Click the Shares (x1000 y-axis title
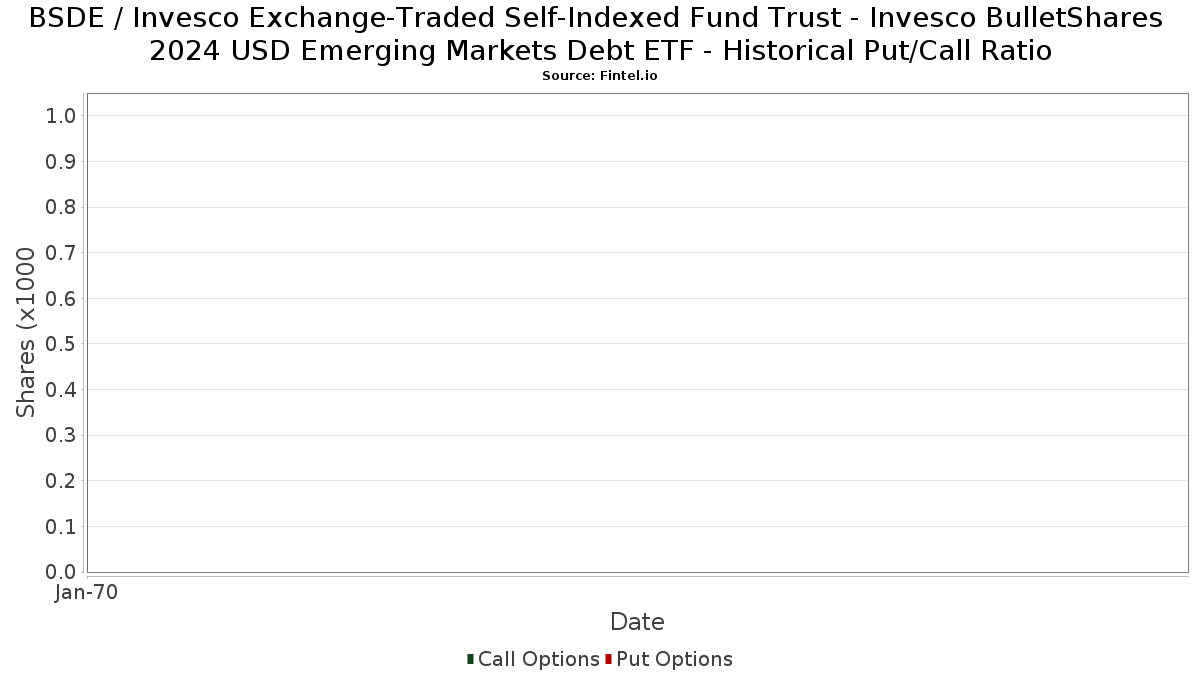Screen dimensions: 1200x675 26,333
